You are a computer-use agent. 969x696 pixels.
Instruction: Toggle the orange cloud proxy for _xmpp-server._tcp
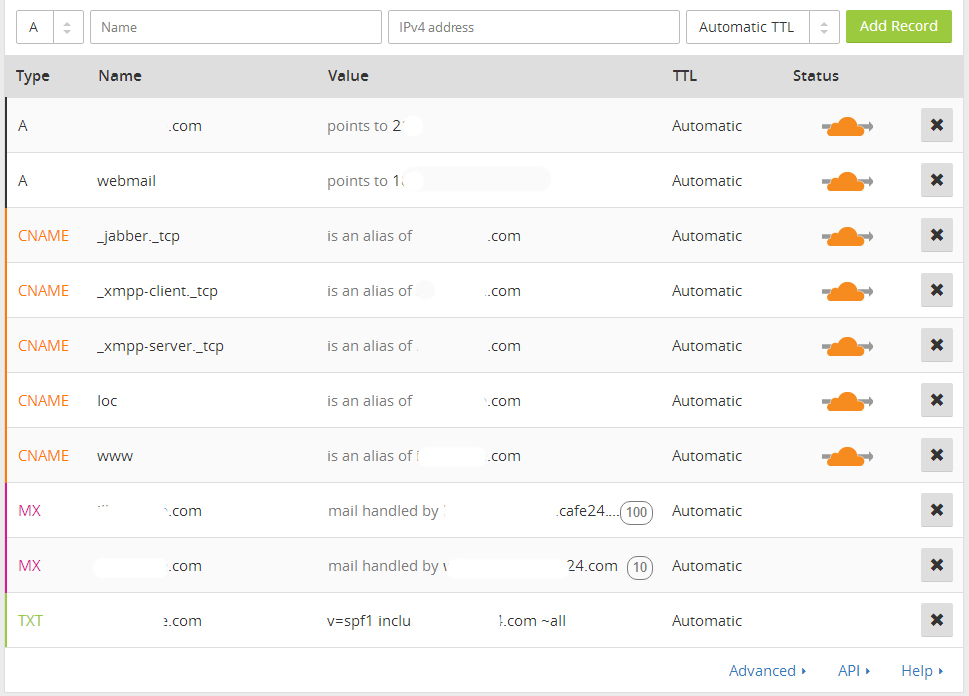point(847,346)
